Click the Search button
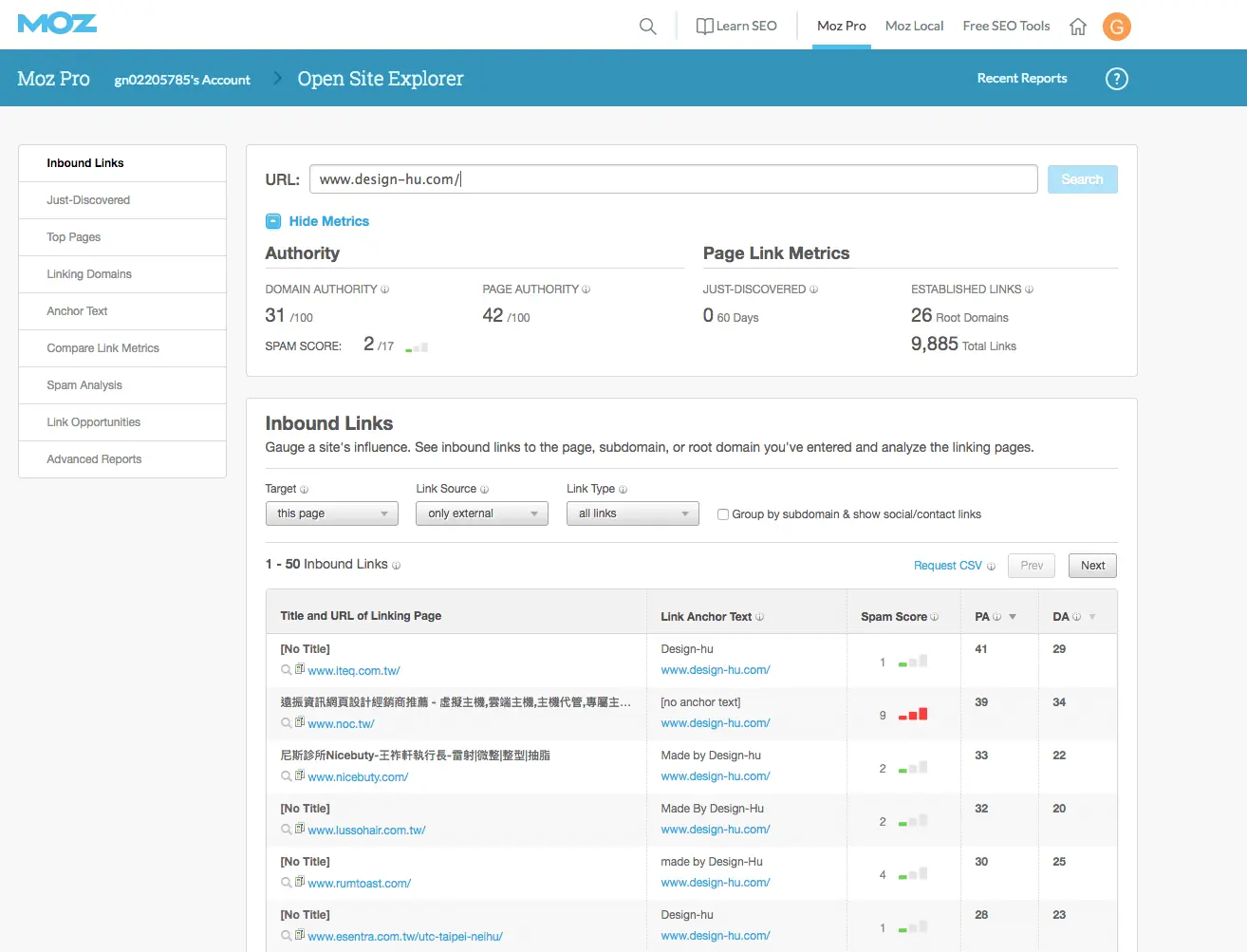Image resolution: width=1247 pixels, height=952 pixels. (1082, 179)
